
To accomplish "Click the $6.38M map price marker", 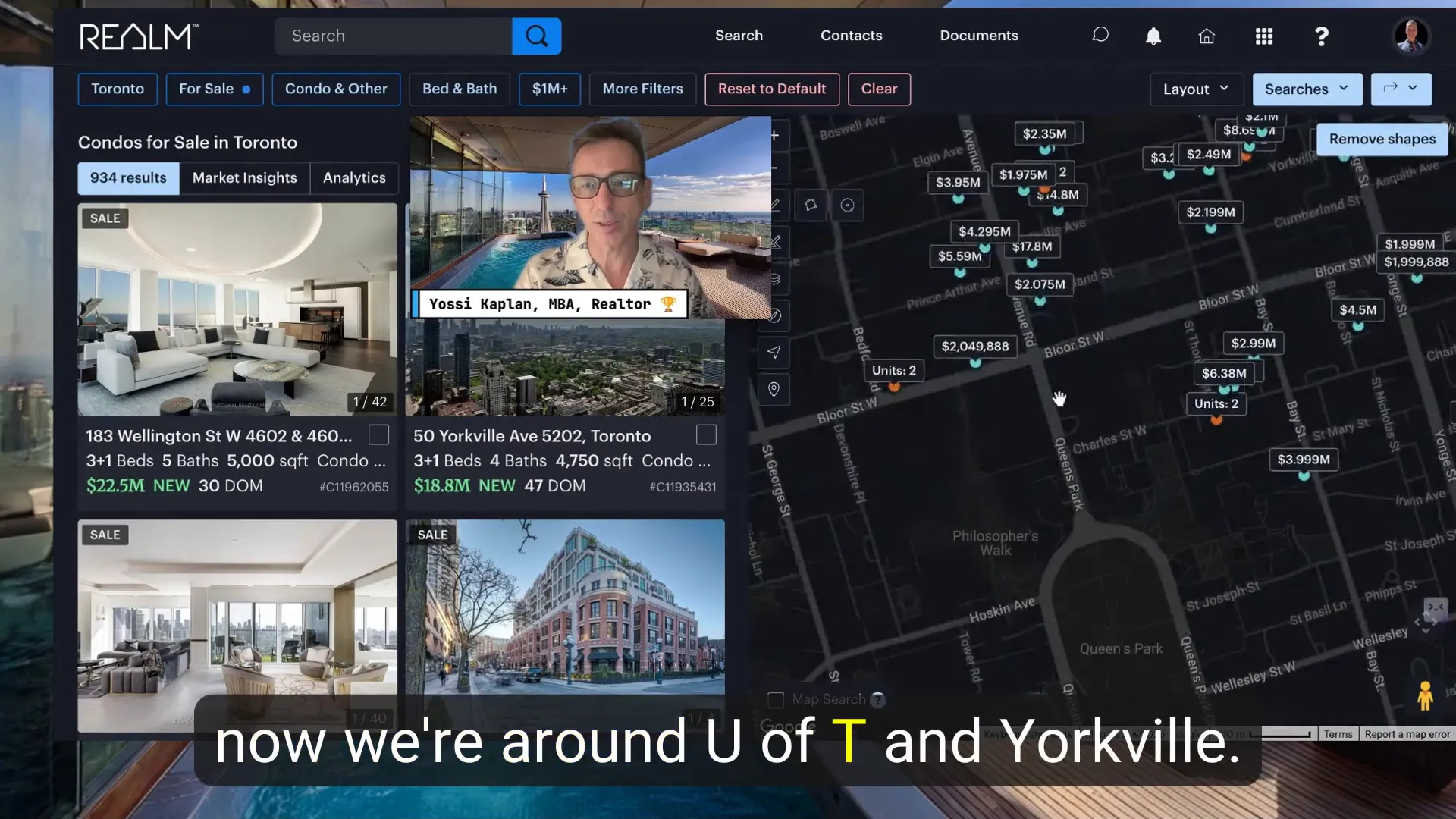I will click(1224, 374).
